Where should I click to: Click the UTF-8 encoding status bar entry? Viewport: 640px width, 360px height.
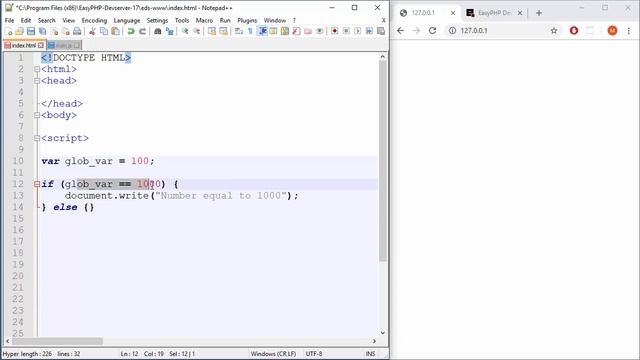click(x=314, y=354)
